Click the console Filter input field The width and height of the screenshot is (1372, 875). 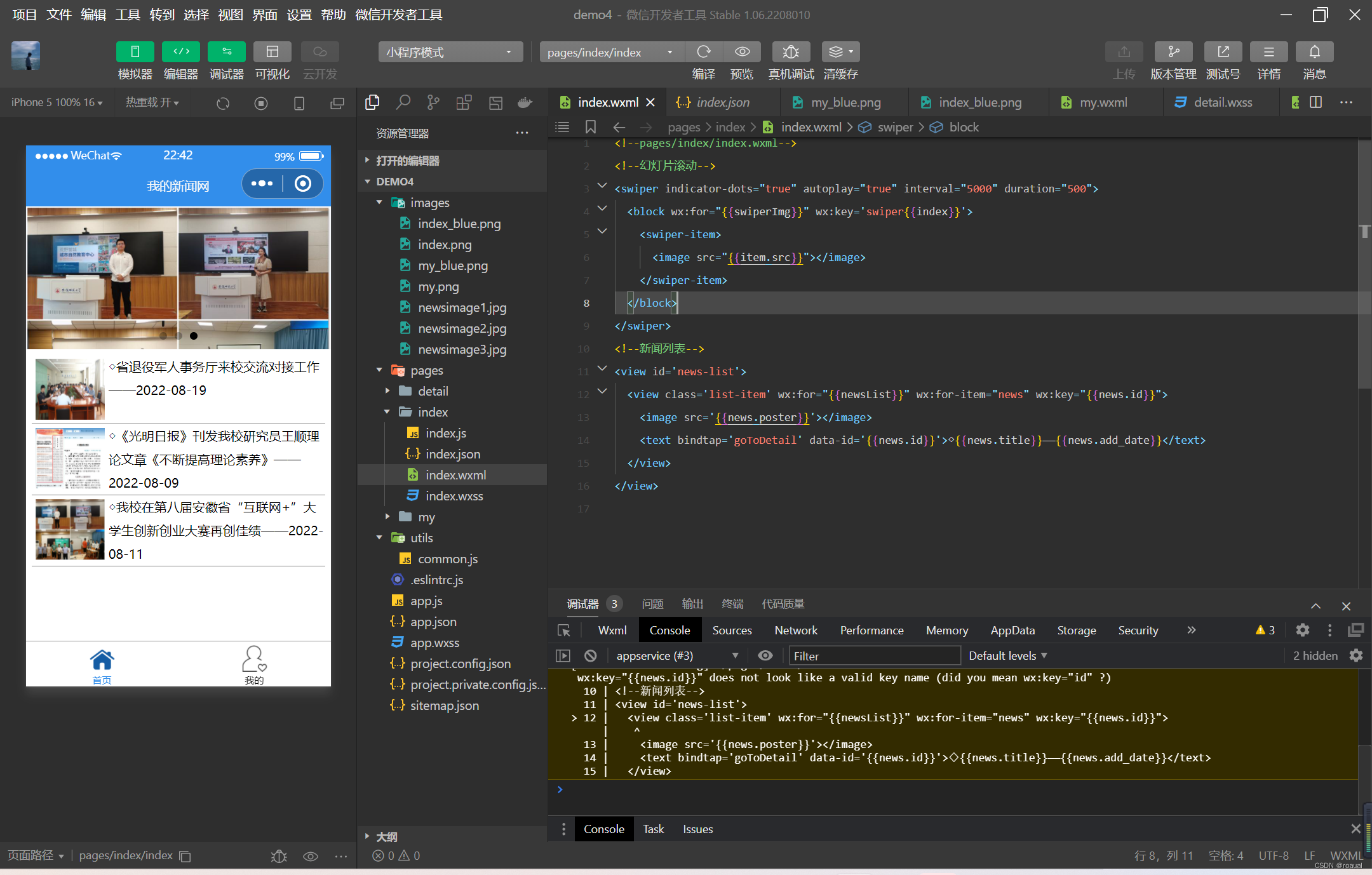coord(874,656)
